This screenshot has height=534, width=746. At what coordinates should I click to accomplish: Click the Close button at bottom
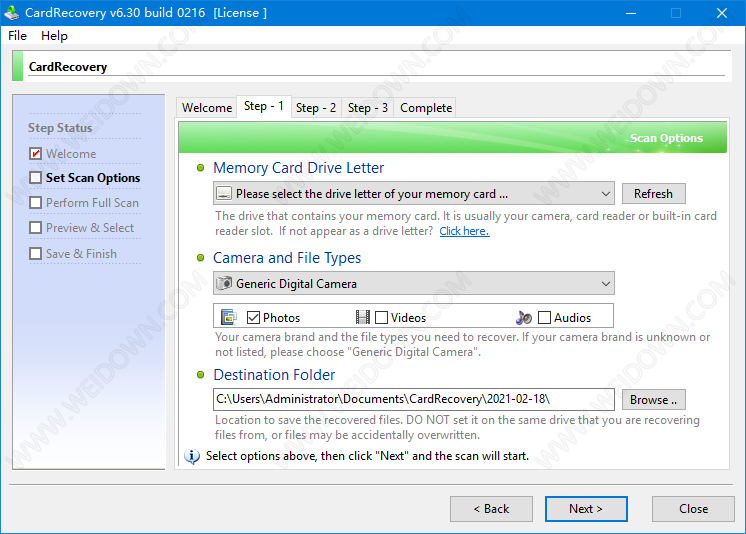(x=693, y=509)
